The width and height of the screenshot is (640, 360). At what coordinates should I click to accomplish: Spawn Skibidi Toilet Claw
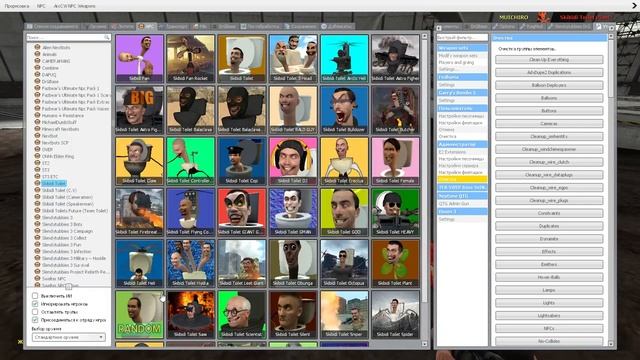pyautogui.click(x=139, y=161)
